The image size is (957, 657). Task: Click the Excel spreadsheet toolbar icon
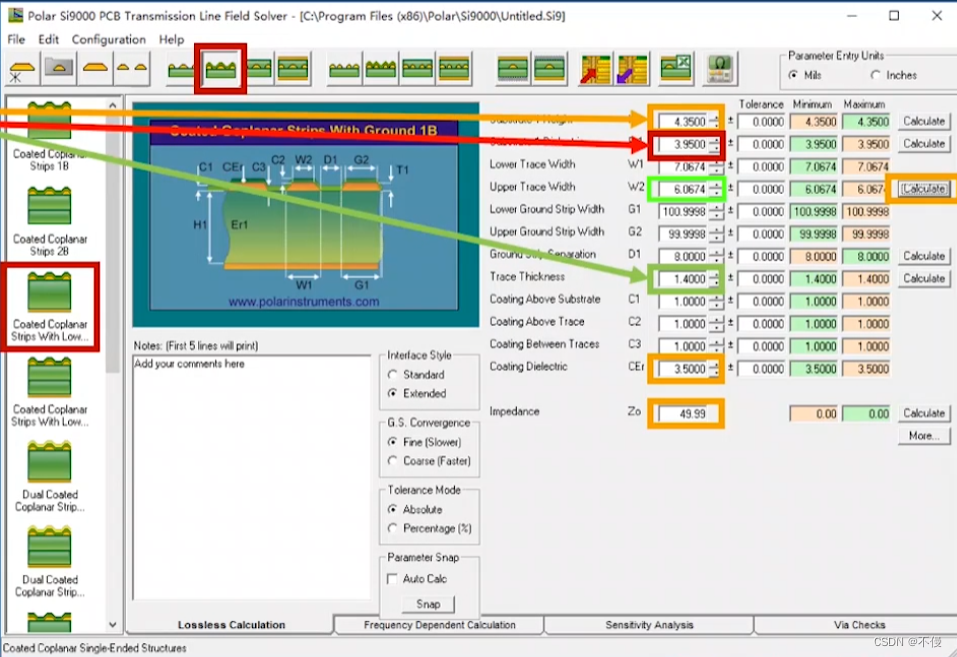point(676,68)
